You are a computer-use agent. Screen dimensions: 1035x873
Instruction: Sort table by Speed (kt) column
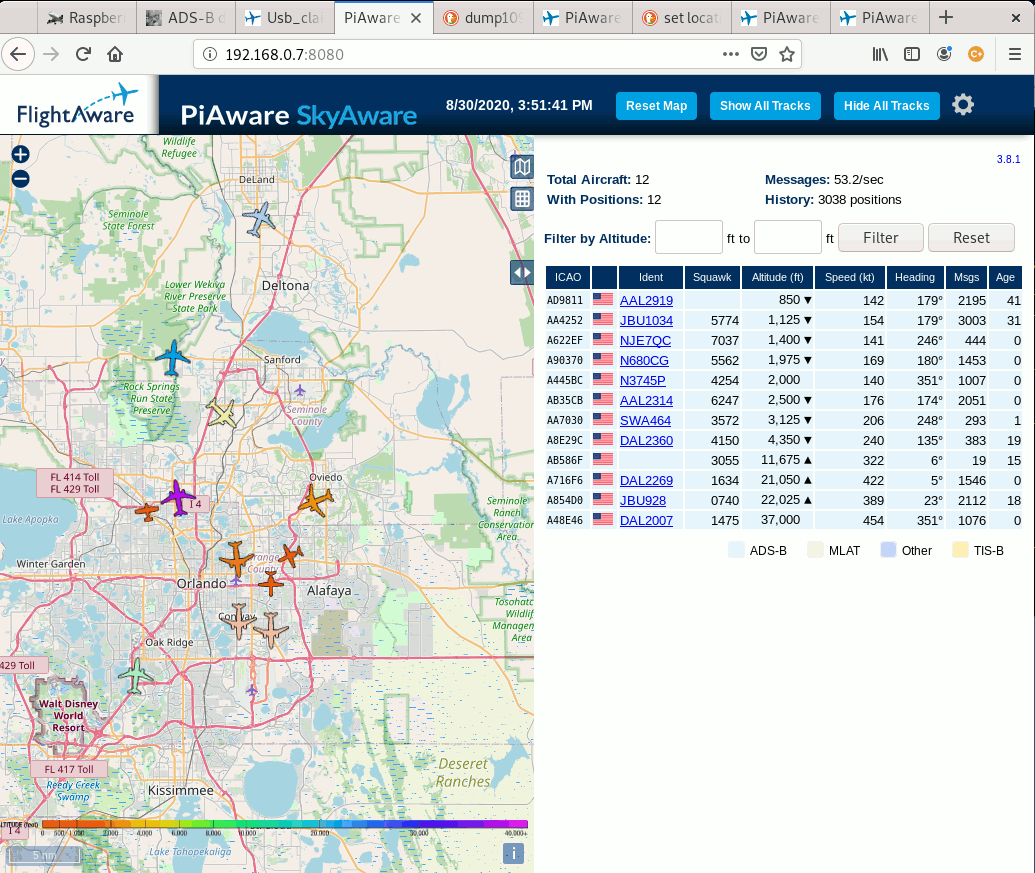click(x=850, y=277)
